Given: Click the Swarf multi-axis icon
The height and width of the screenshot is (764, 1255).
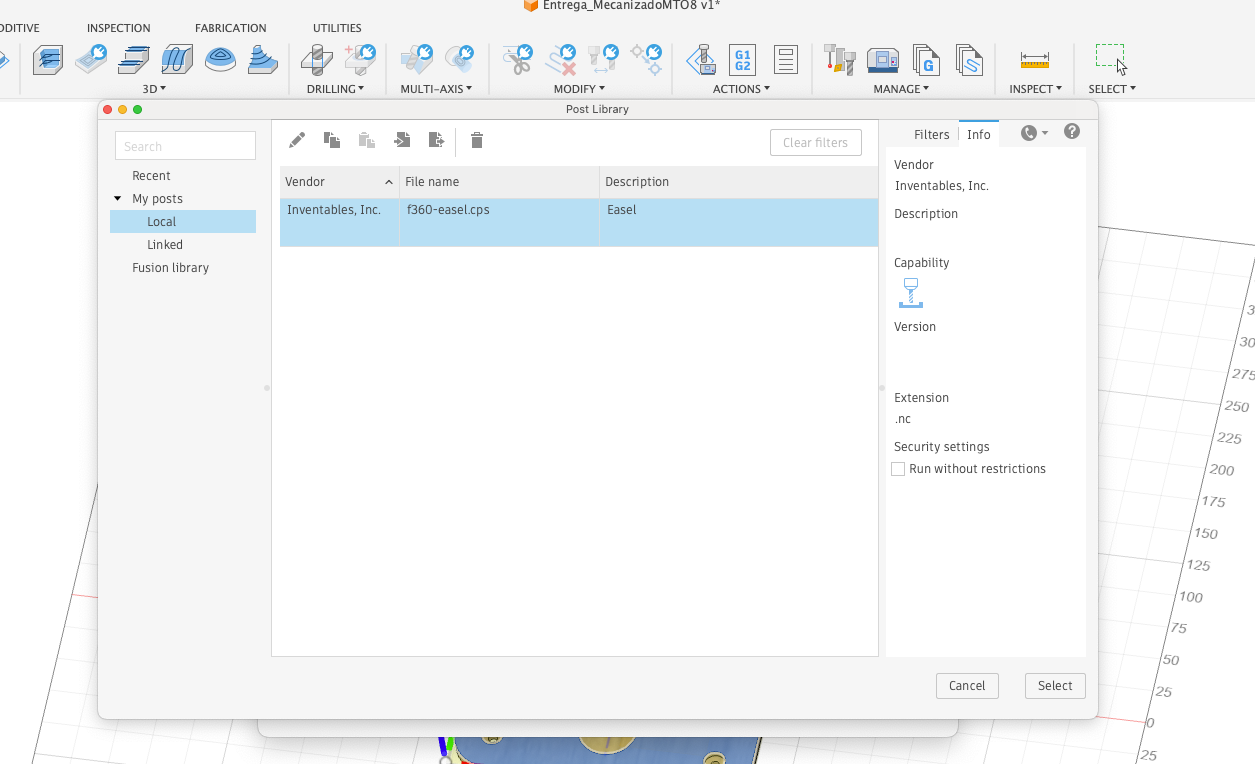Looking at the screenshot, I should [417, 59].
